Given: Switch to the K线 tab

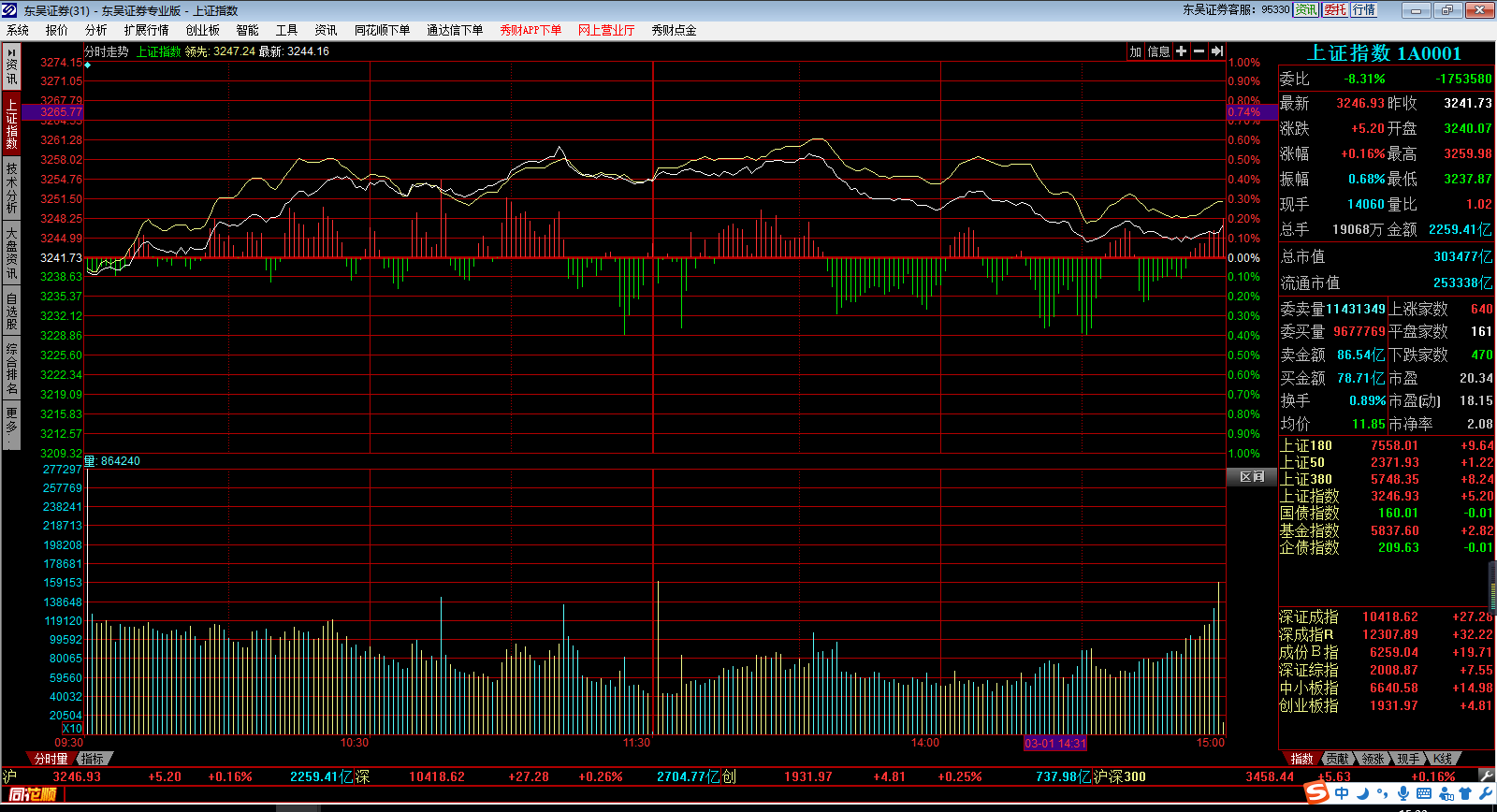Looking at the screenshot, I should (1443, 759).
